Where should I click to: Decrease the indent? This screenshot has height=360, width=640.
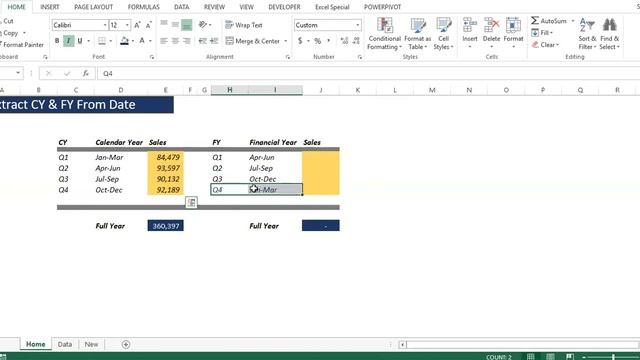(x=202, y=41)
